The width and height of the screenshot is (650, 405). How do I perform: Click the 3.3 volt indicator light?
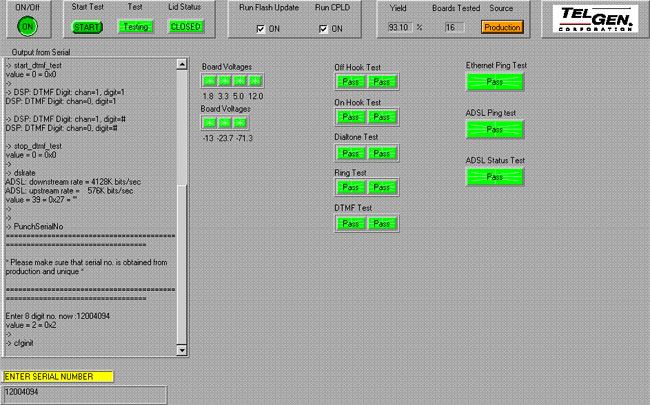tap(225, 81)
